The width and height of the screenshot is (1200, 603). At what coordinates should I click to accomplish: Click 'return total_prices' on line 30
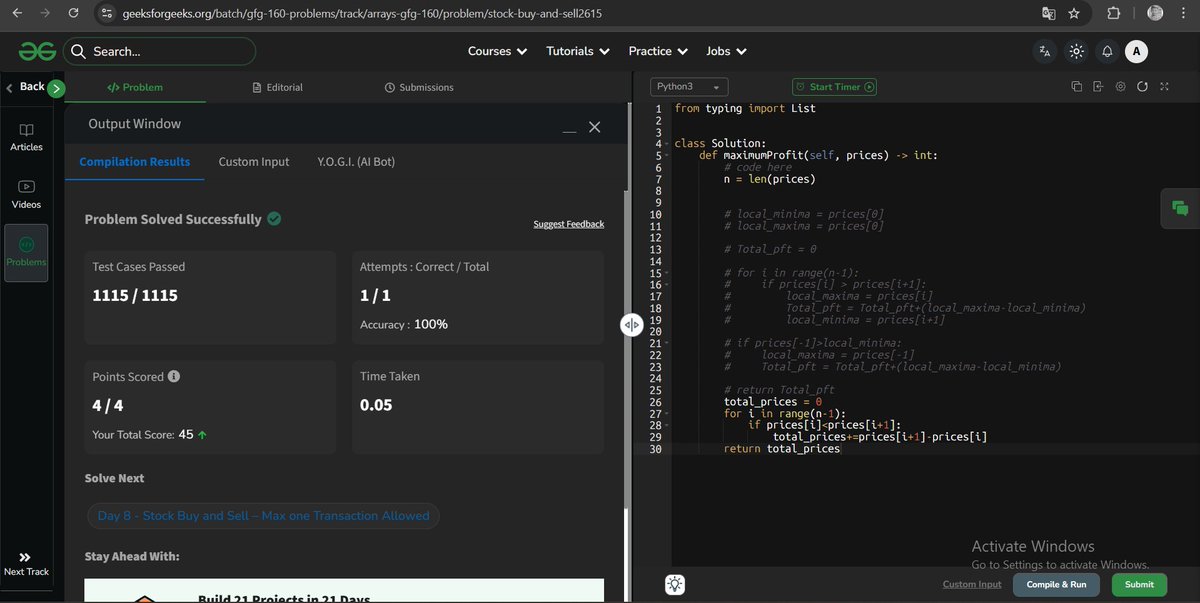782,449
